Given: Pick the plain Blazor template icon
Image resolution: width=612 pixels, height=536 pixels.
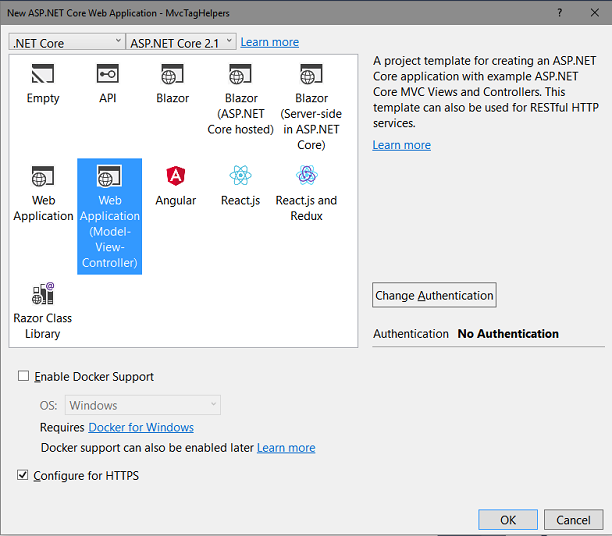Looking at the screenshot, I should [x=172, y=74].
